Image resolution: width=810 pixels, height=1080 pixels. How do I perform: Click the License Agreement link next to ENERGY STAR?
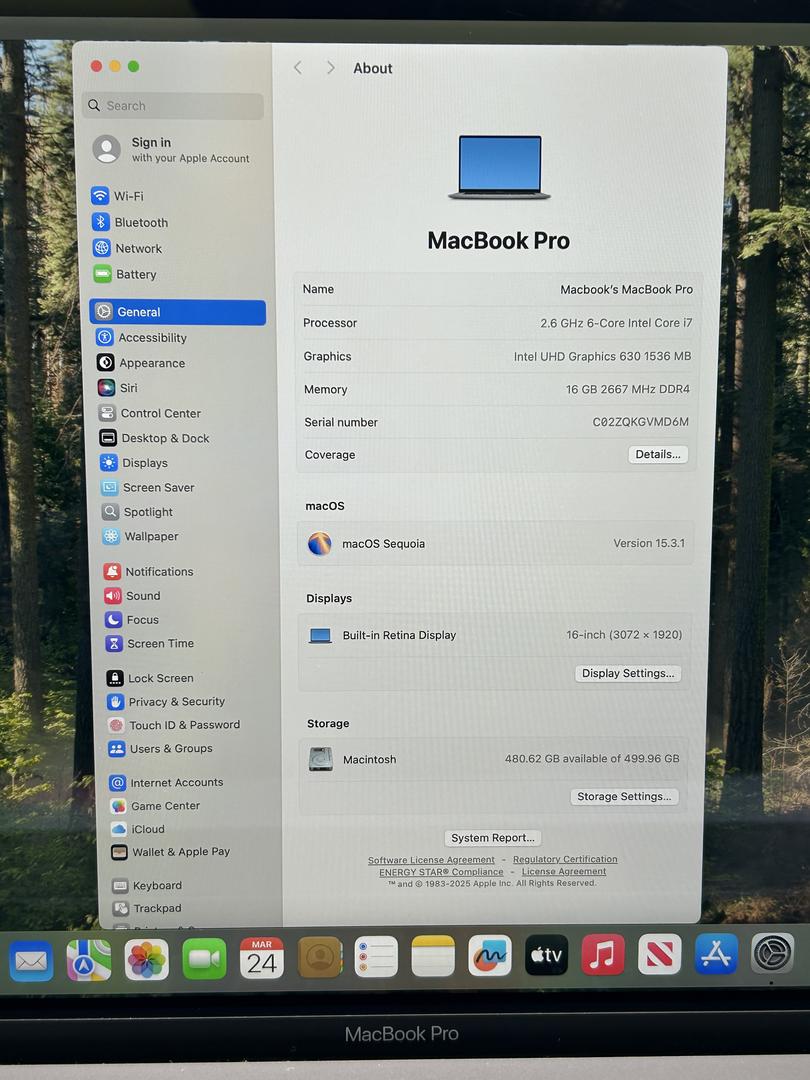click(x=564, y=871)
